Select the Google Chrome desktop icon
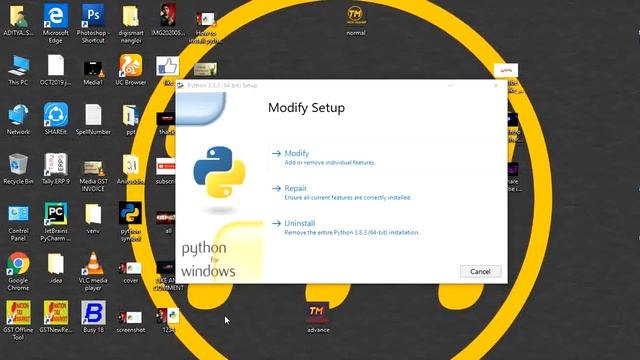Screen dimensions: 640x360 18,272
